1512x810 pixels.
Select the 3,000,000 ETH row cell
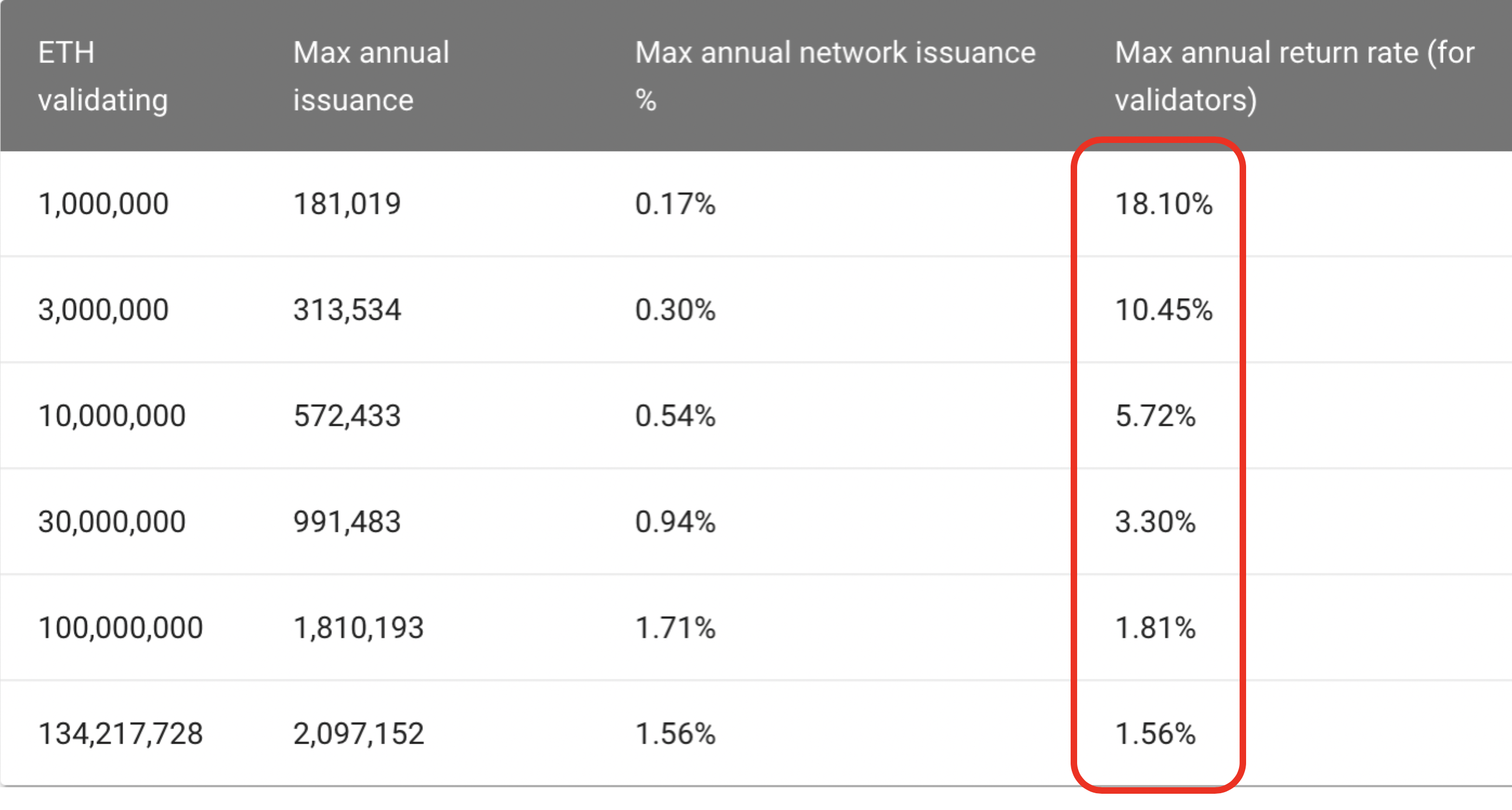[103, 310]
